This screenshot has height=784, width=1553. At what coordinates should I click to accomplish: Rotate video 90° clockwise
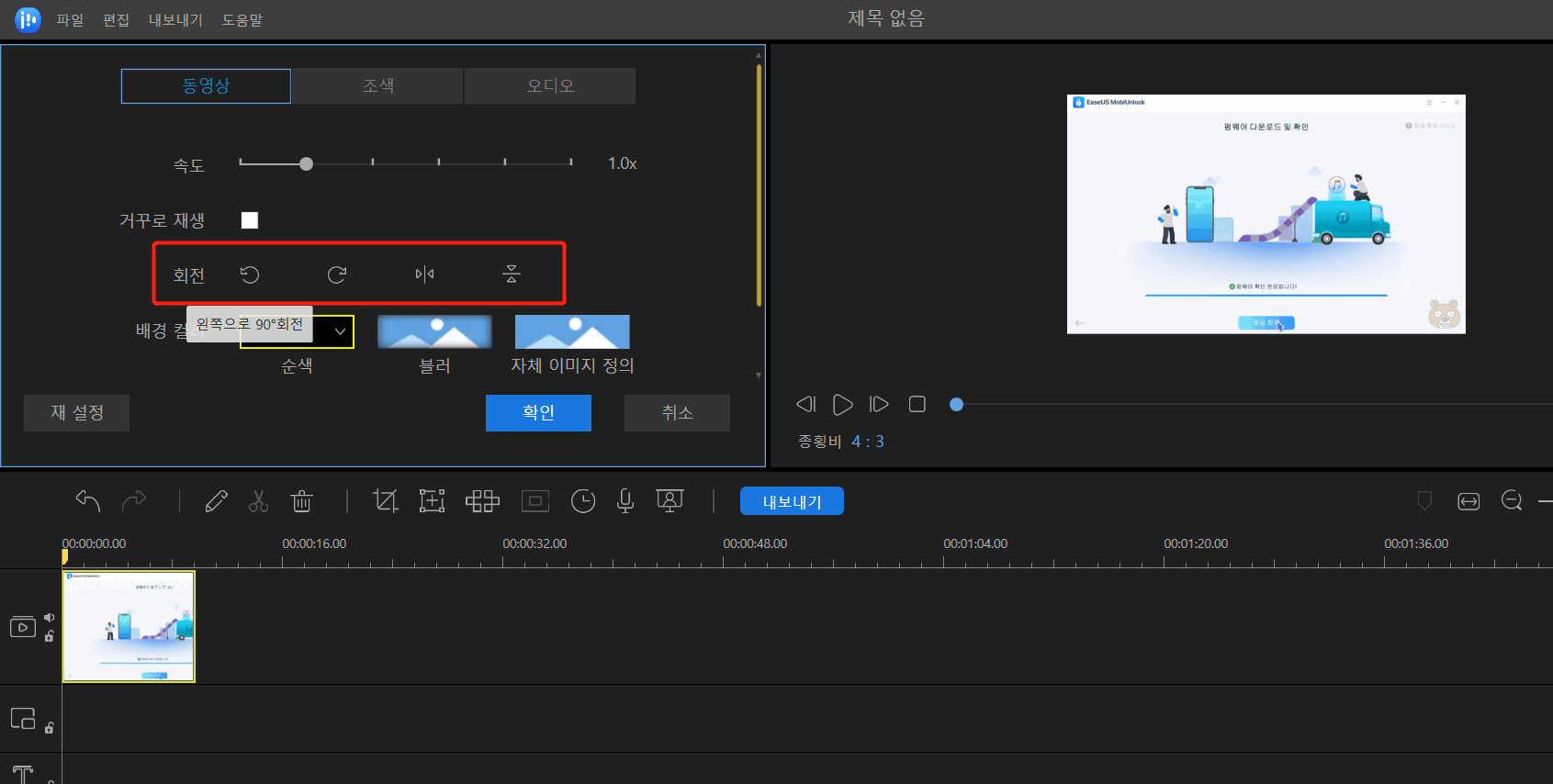pos(337,274)
